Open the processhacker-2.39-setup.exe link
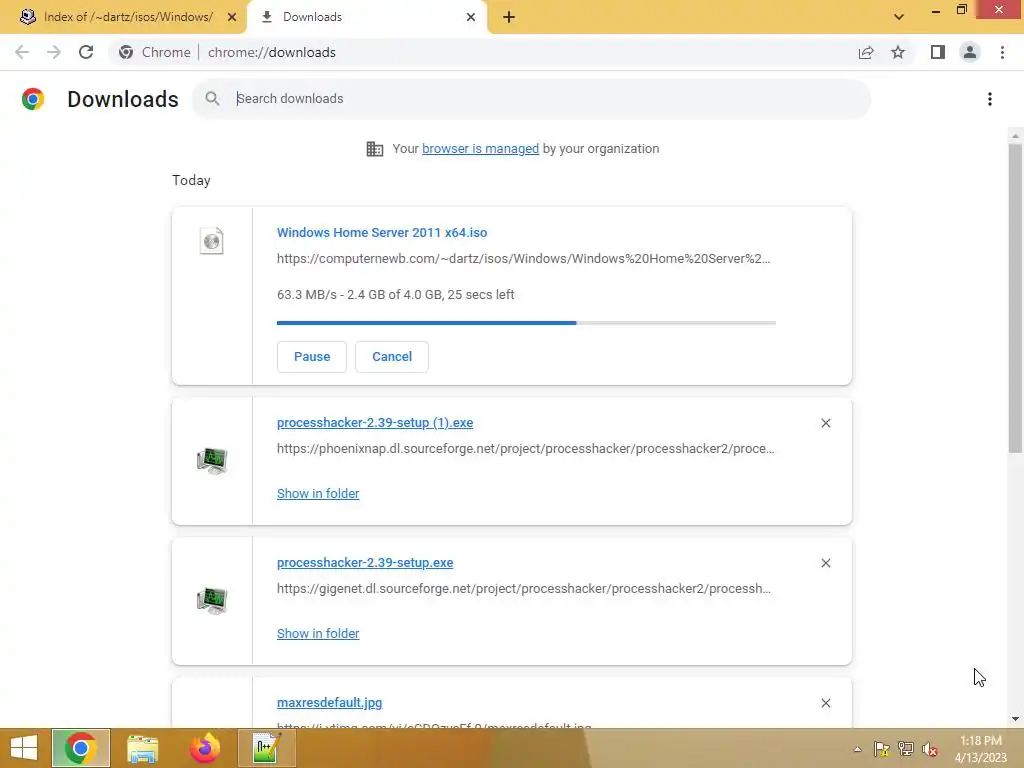The height and width of the screenshot is (768, 1024). click(365, 562)
